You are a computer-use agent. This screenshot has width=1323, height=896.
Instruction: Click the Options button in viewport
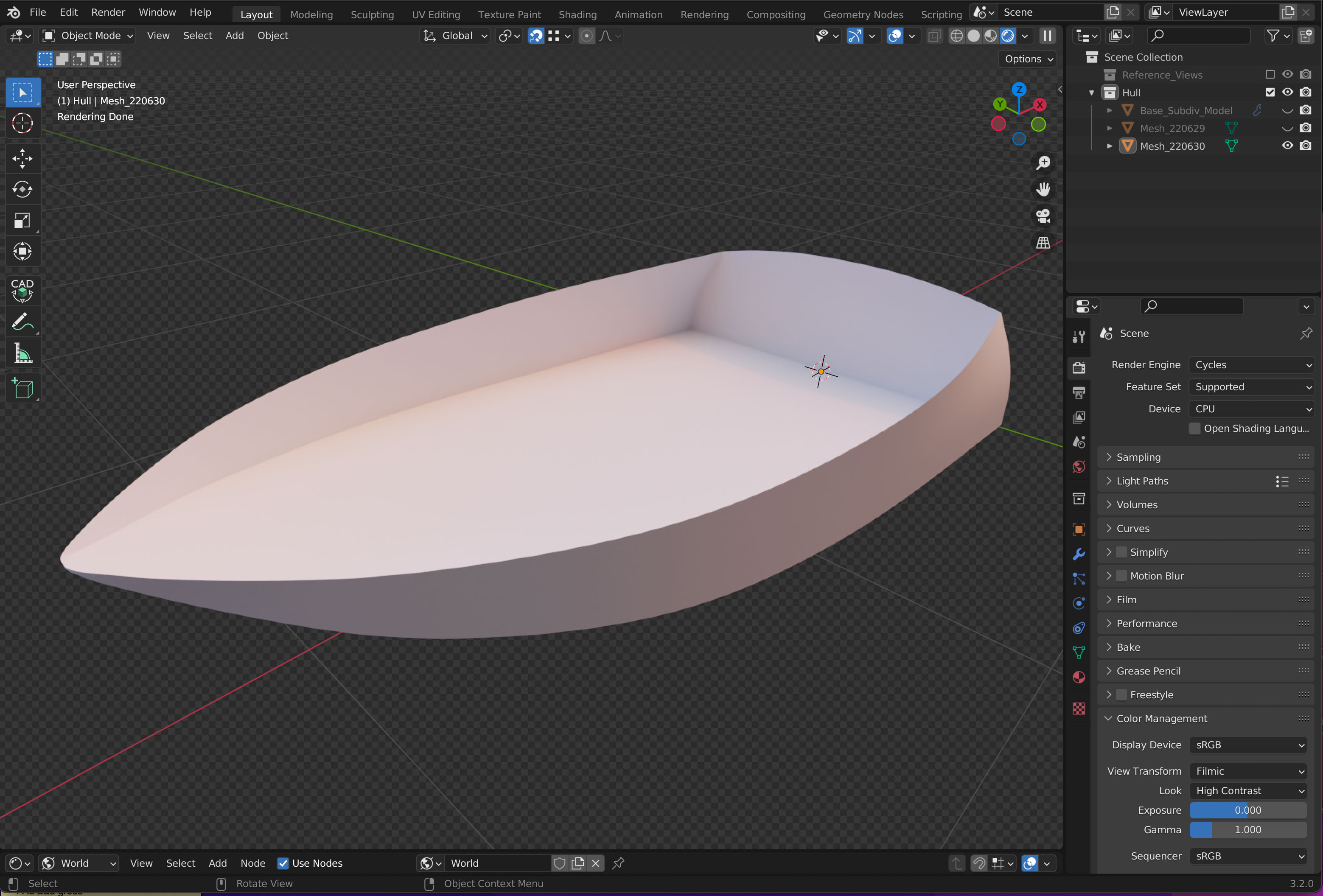click(x=1028, y=59)
